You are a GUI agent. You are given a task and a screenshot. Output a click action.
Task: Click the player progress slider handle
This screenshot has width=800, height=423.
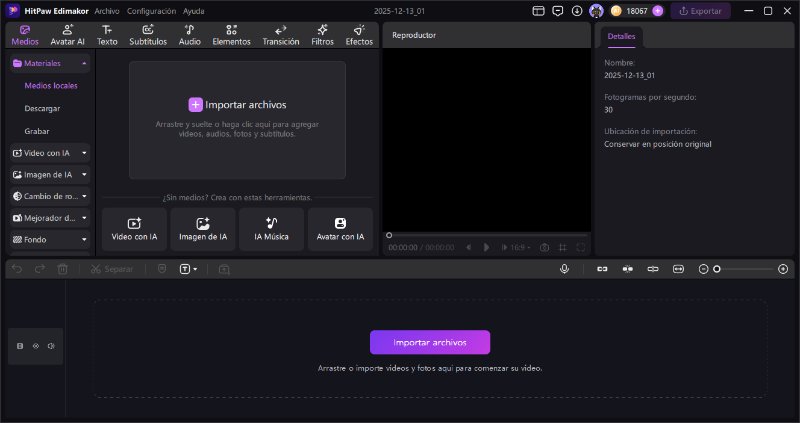tap(389, 235)
